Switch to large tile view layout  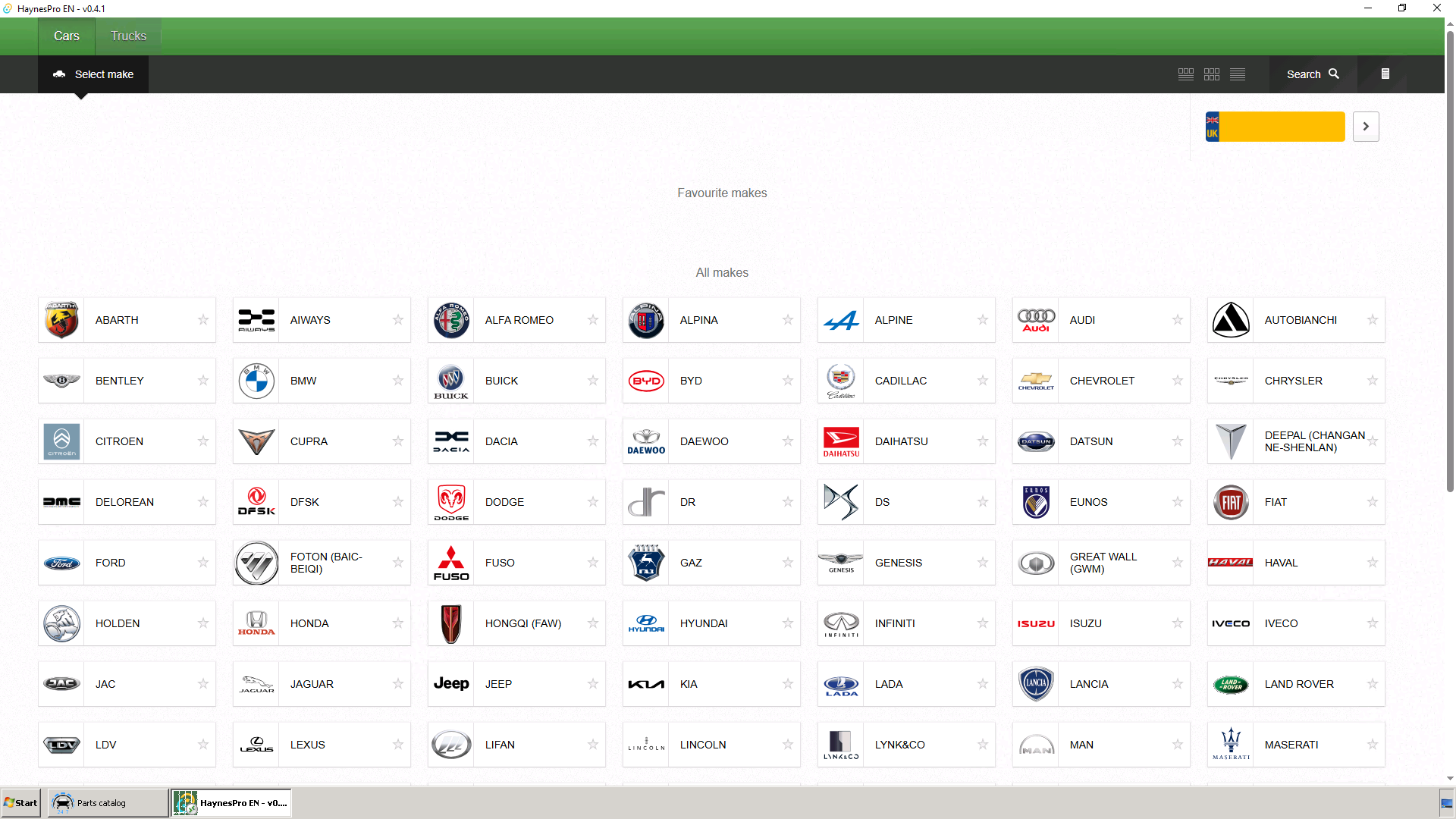point(1186,74)
